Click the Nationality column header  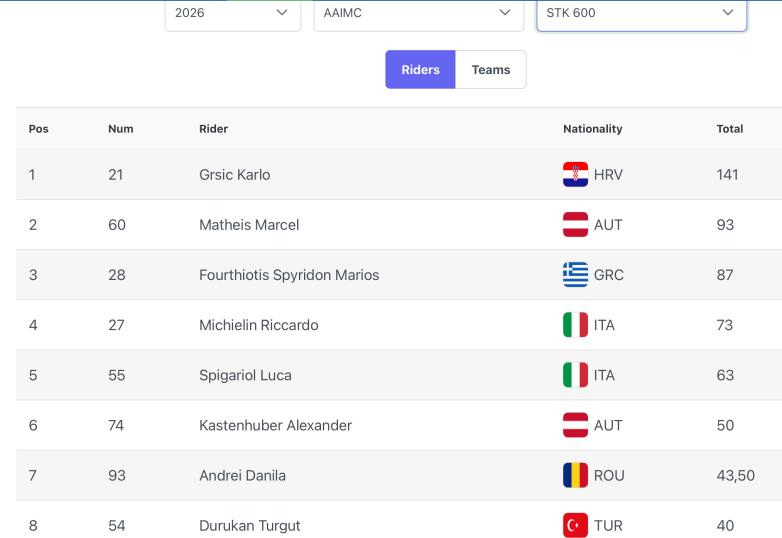[592, 129]
